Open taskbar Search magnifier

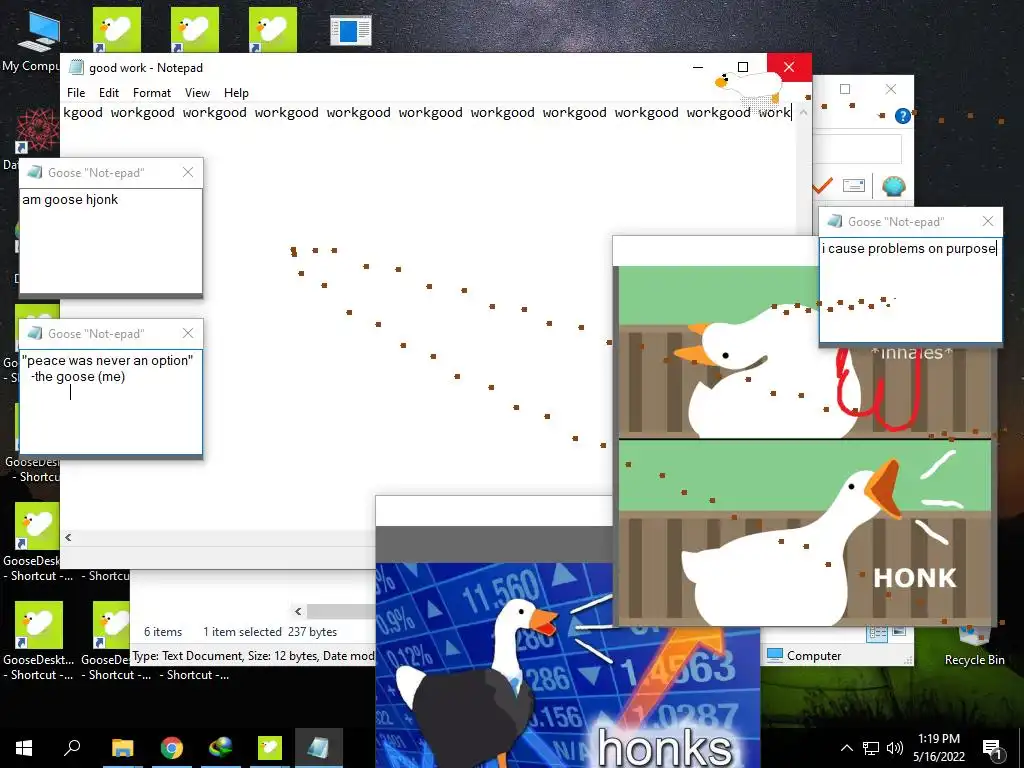point(72,748)
